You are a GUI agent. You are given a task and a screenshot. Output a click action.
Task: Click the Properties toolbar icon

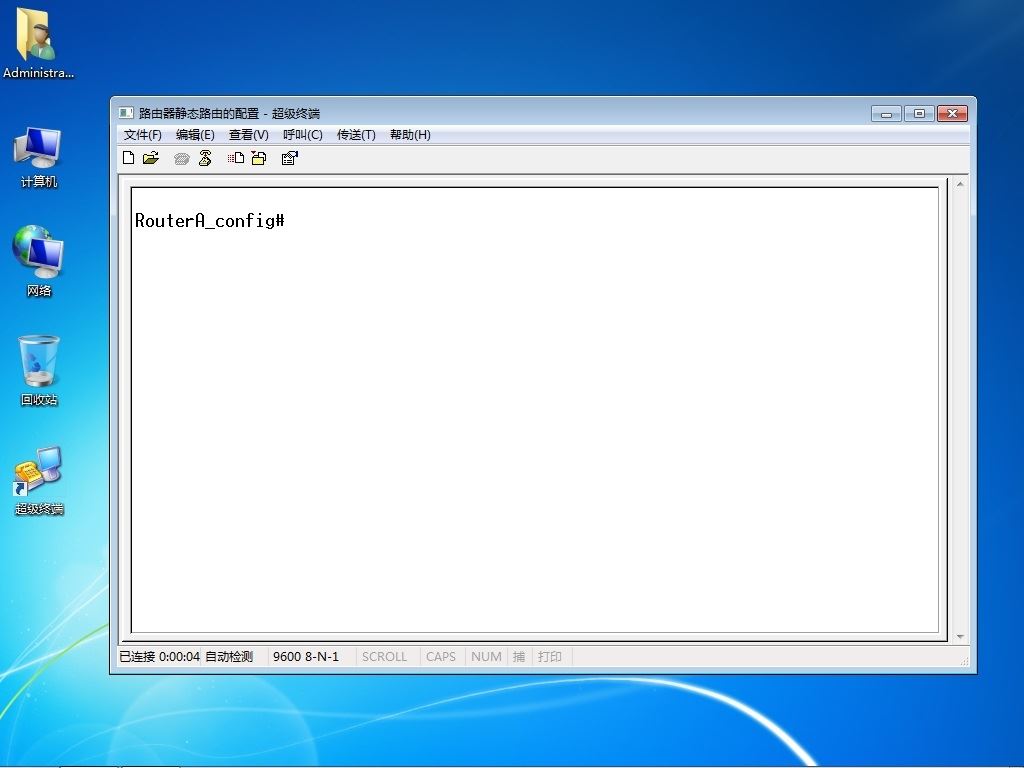click(x=289, y=158)
